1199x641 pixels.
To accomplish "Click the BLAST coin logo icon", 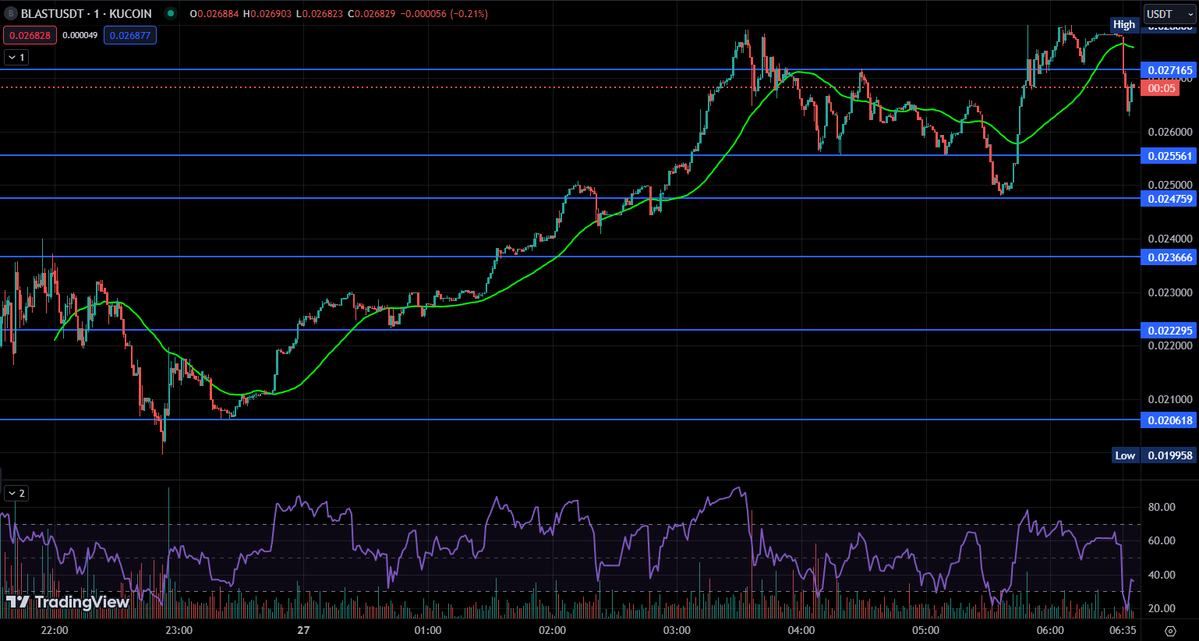I will (10, 14).
